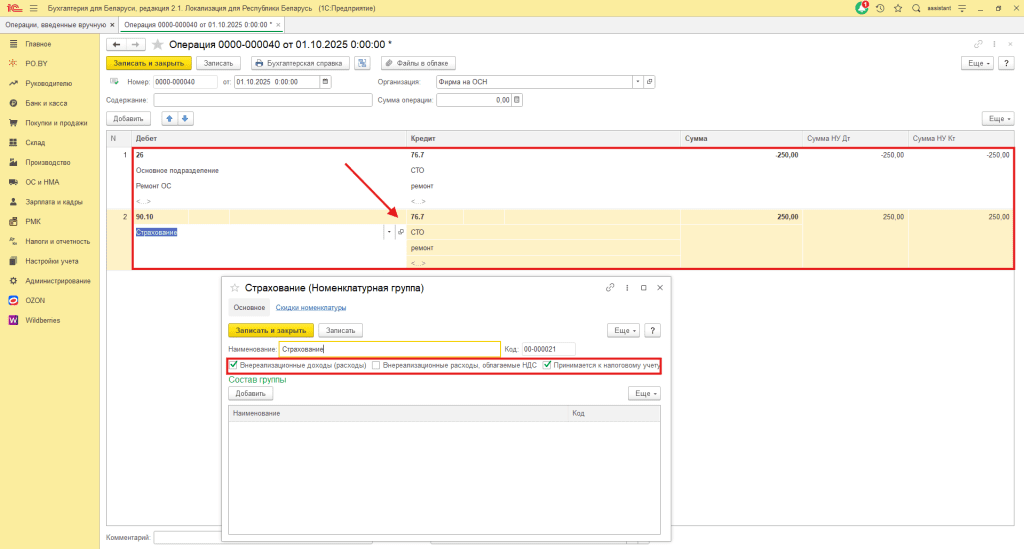Click Записать in operation form
This screenshot has width=1024, height=549.
218,63
